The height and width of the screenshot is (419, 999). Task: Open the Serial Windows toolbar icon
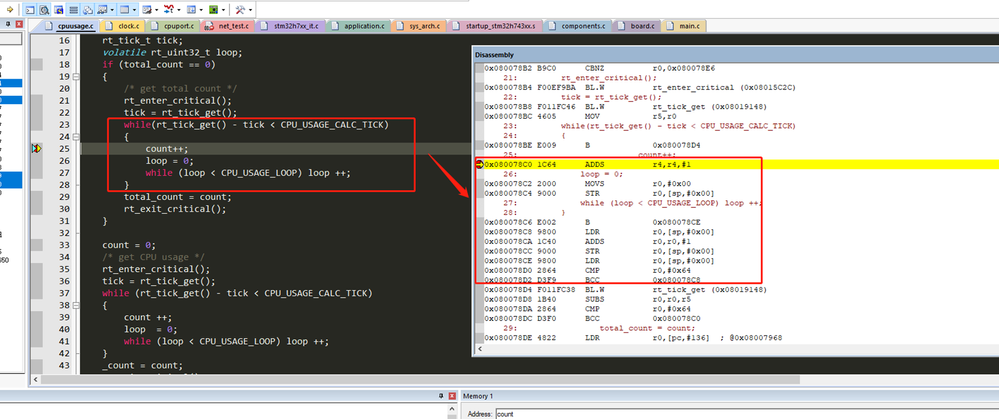point(147,10)
